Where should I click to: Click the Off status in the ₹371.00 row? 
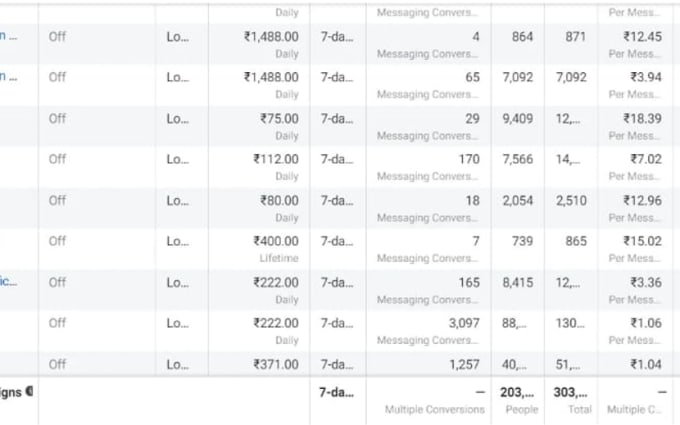point(57,364)
